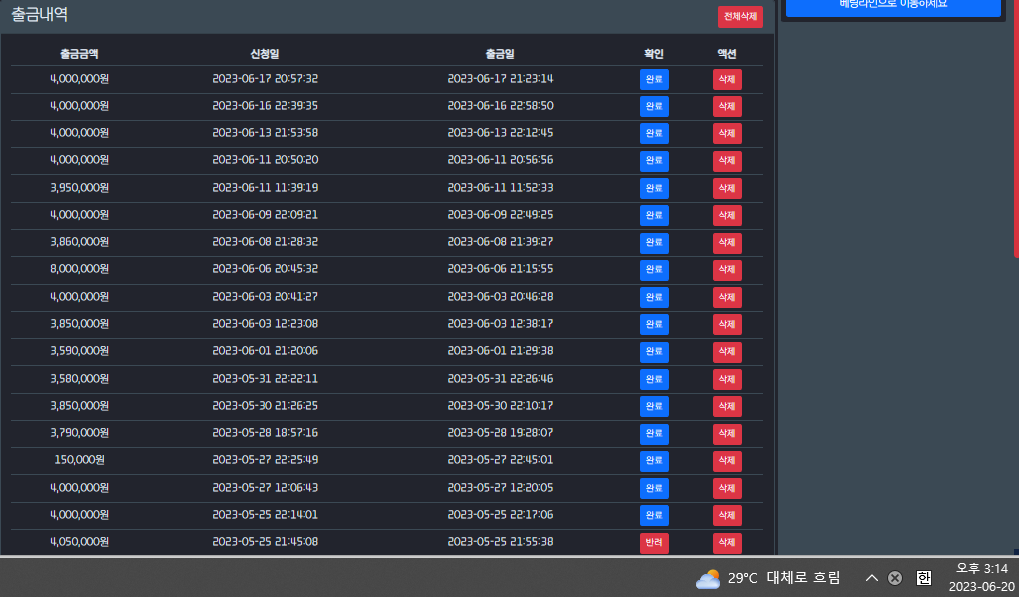Screen dimensions: 1019x597
Task: Click the 29°C 대체로 흐림 weather text
Action: 784,578
